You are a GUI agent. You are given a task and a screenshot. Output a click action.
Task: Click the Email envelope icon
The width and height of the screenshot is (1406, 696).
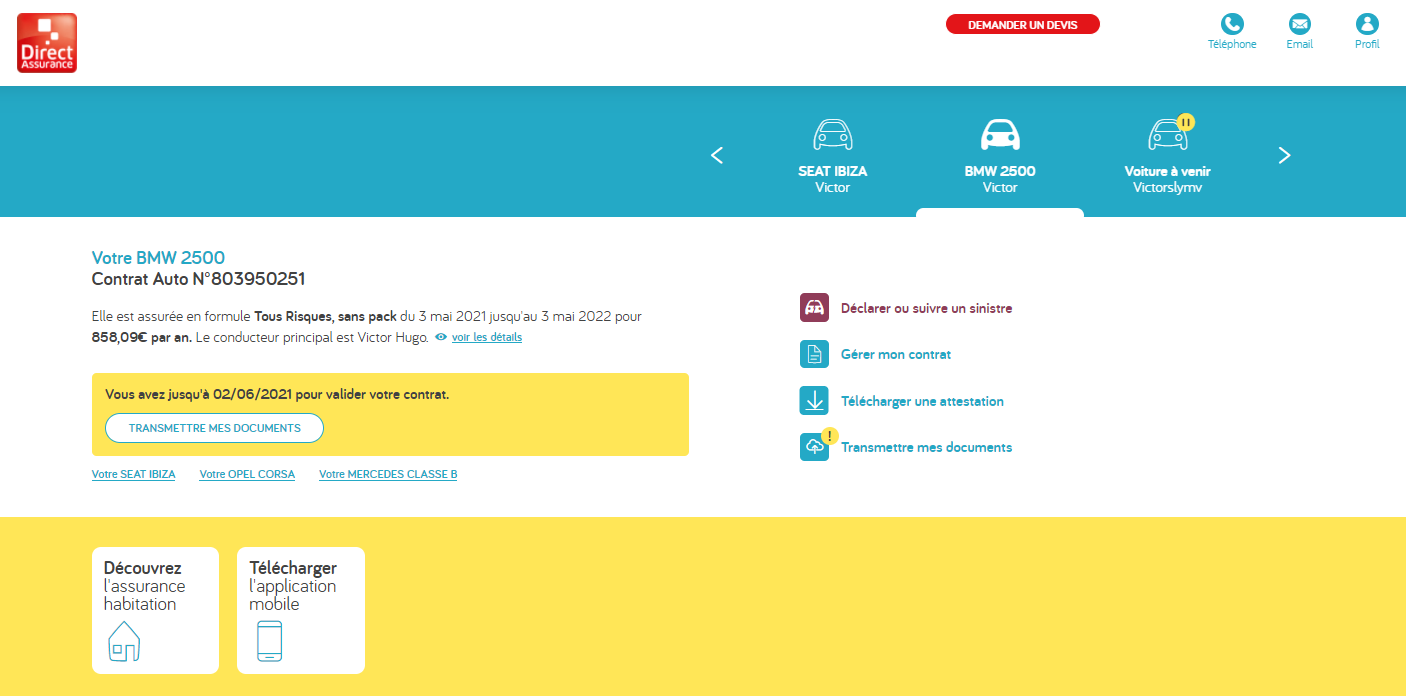point(1299,25)
